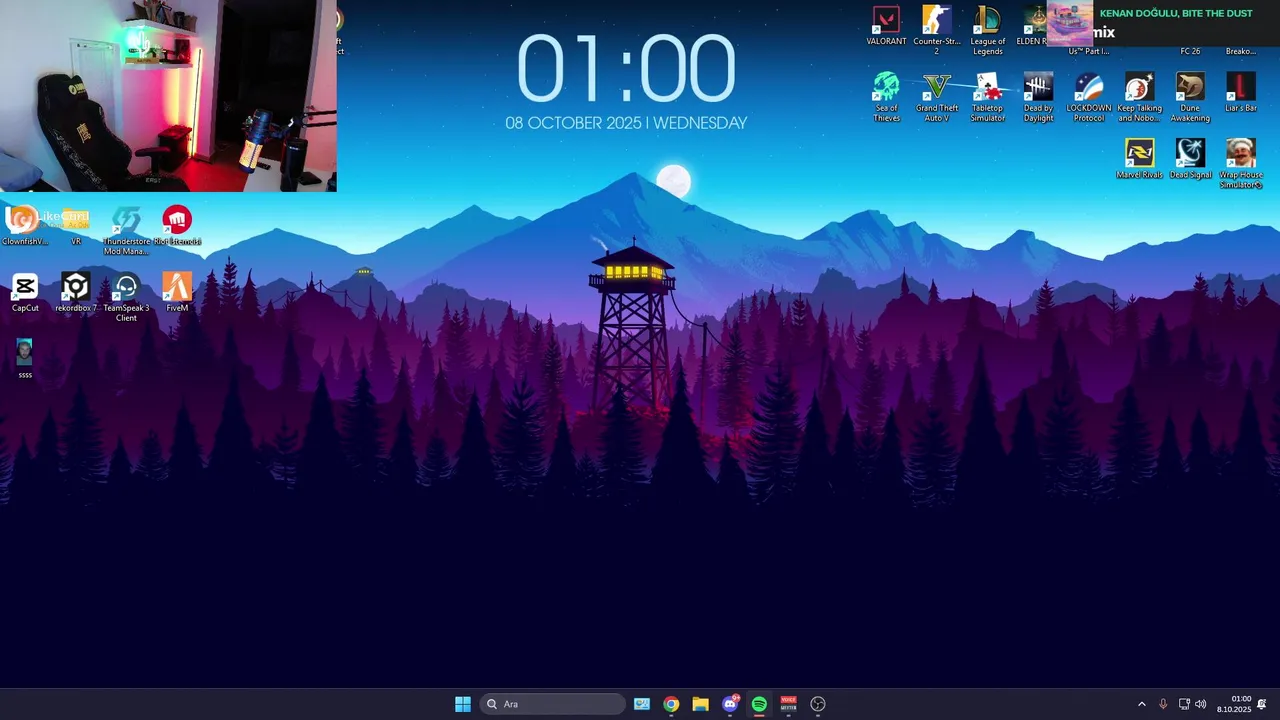Open network settings tray icon

click(x=1184, y=704)
